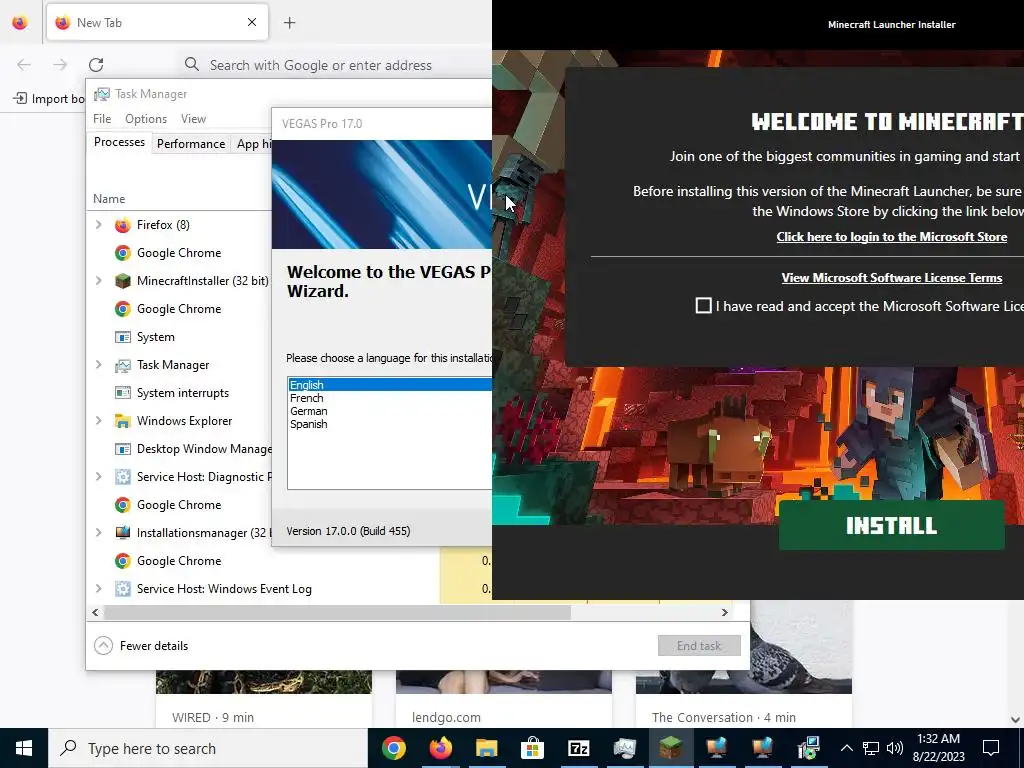This screenshot has height=768, width=1024.
Task: Open Firefox from the taskbar
Action: 440,748
